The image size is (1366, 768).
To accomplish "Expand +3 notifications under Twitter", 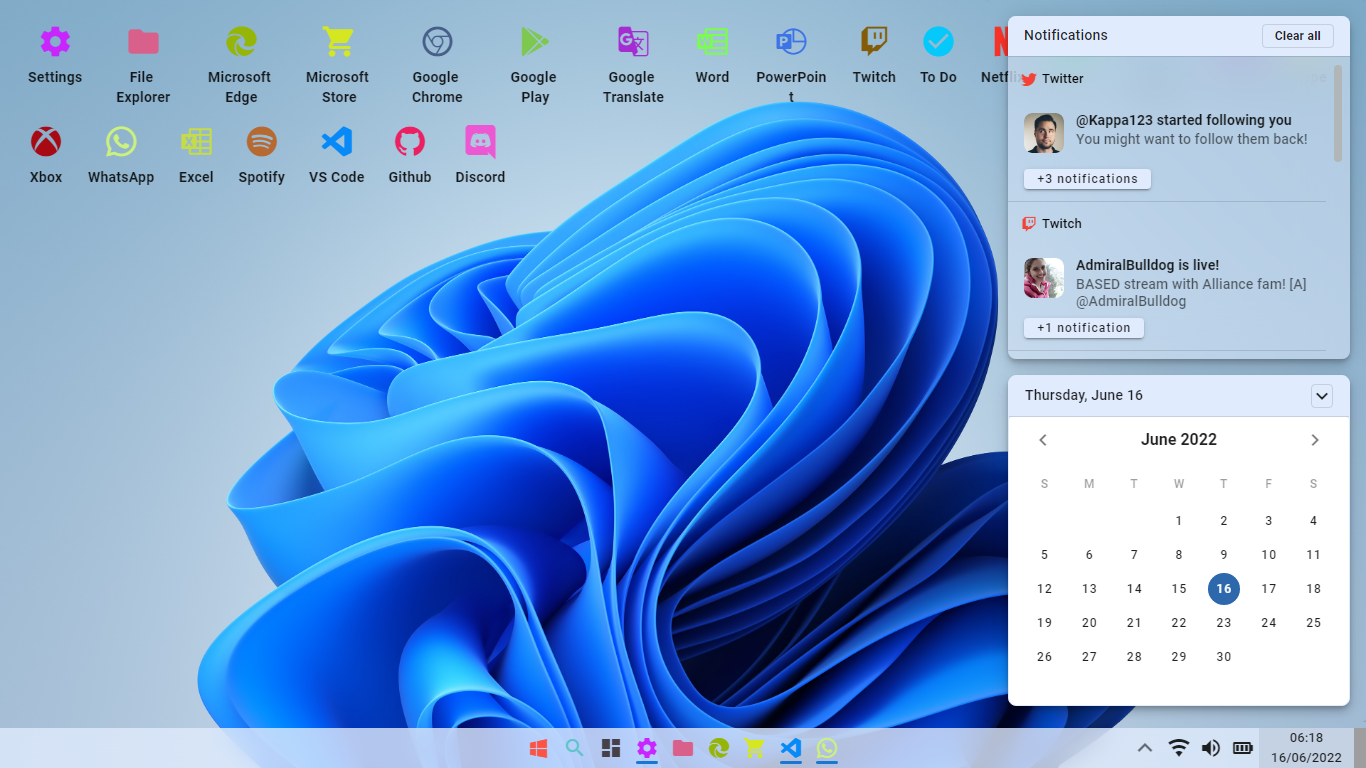I will tap(1087, 179).
